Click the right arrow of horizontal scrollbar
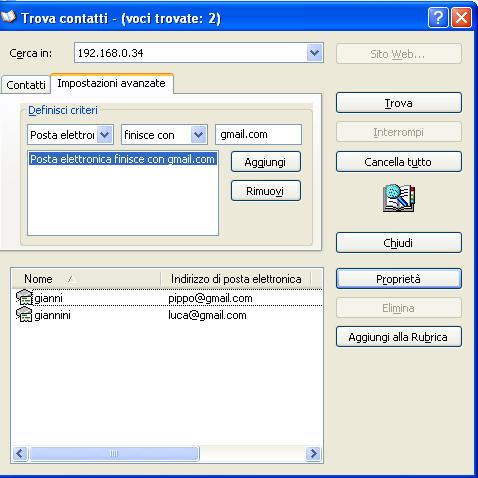Image resolution: width=478 pixels, height=478 pixels. click(313, 453)
